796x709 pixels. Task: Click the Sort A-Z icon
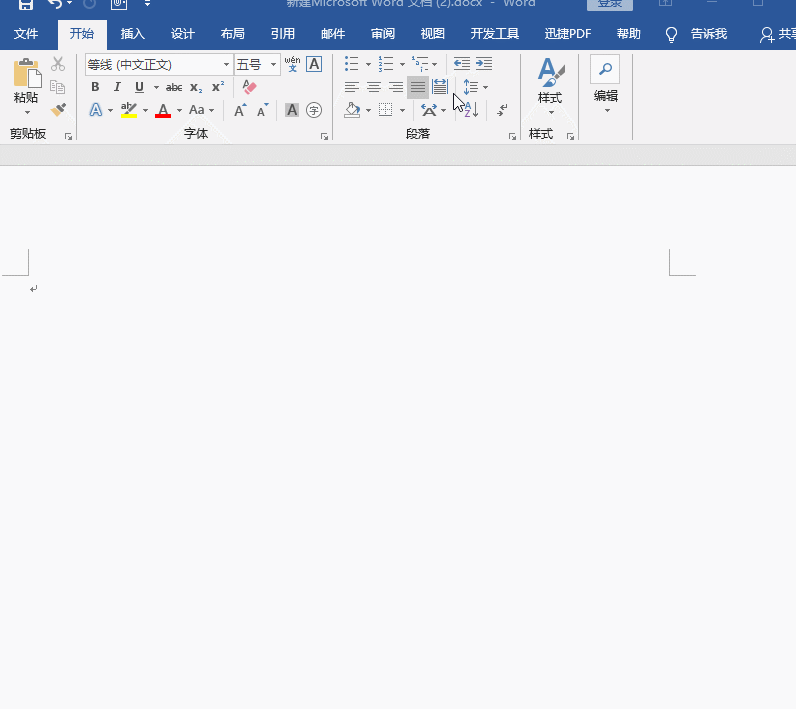(471, 110)
